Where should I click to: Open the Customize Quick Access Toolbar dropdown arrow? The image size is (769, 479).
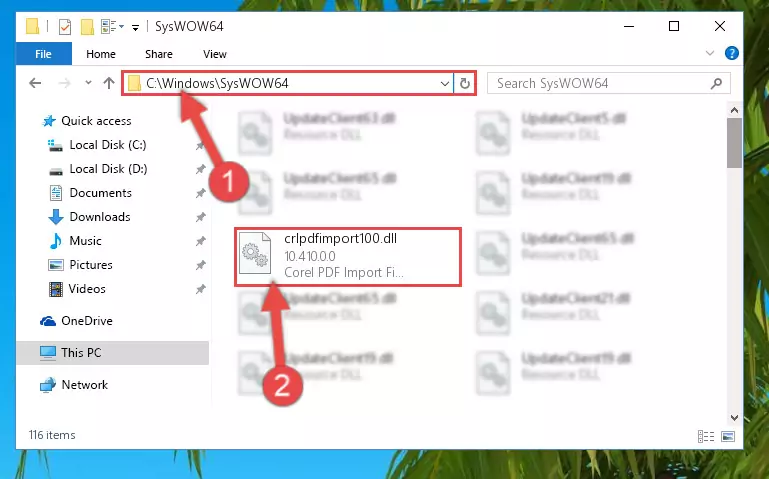pyautogui.click(x=135, y=27)
